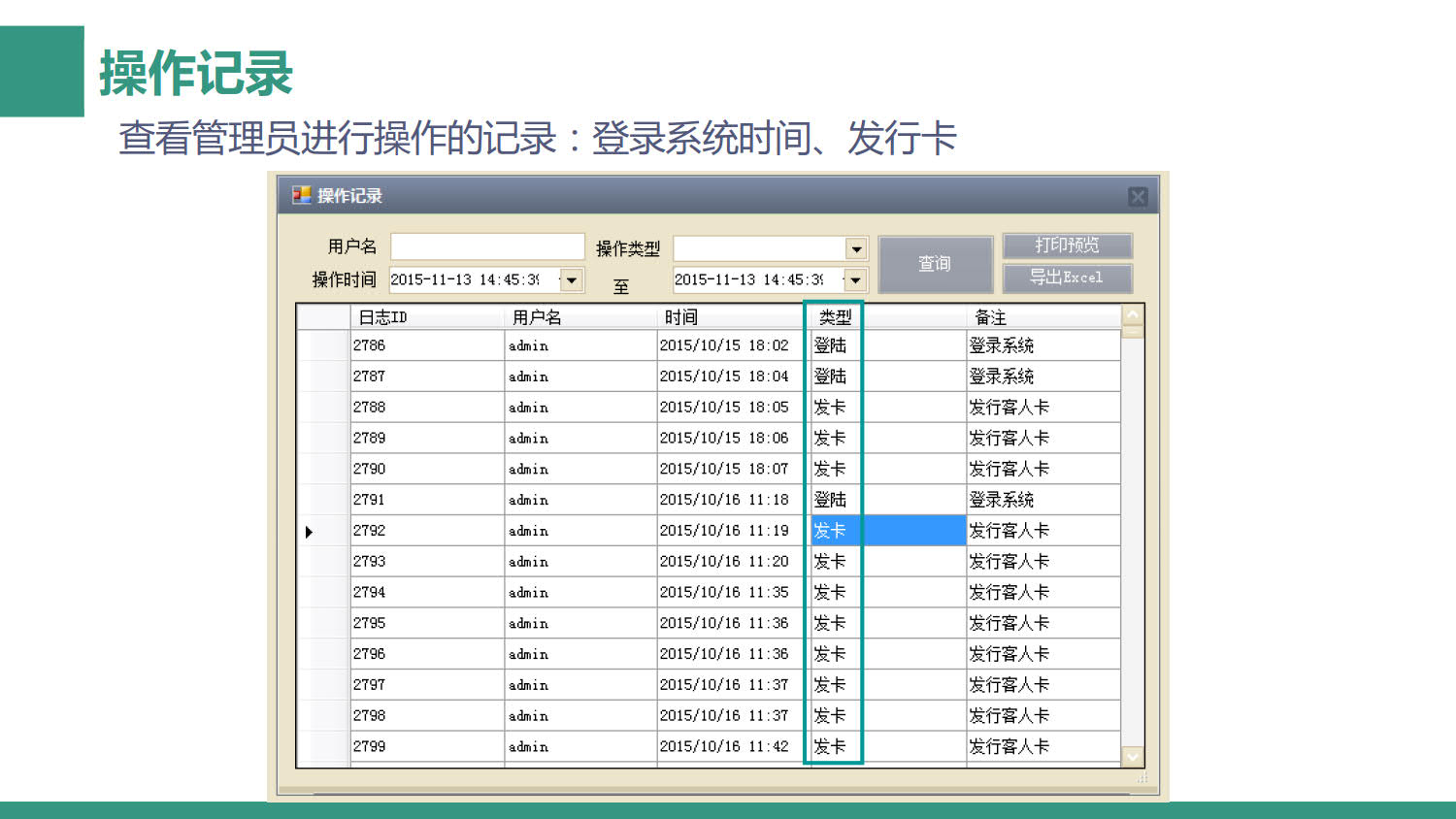Expand the end date picker arrow
The width and height of the screenshot is (1456, 819).
point(855,280)
